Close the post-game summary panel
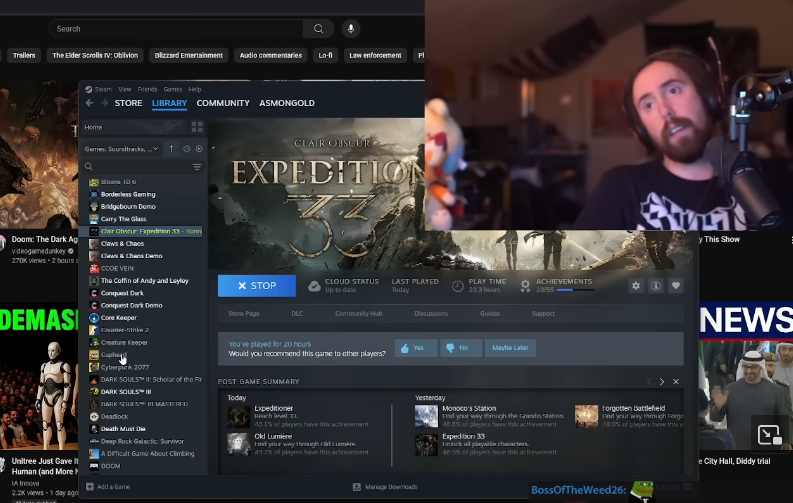 [x=676, y=382]
